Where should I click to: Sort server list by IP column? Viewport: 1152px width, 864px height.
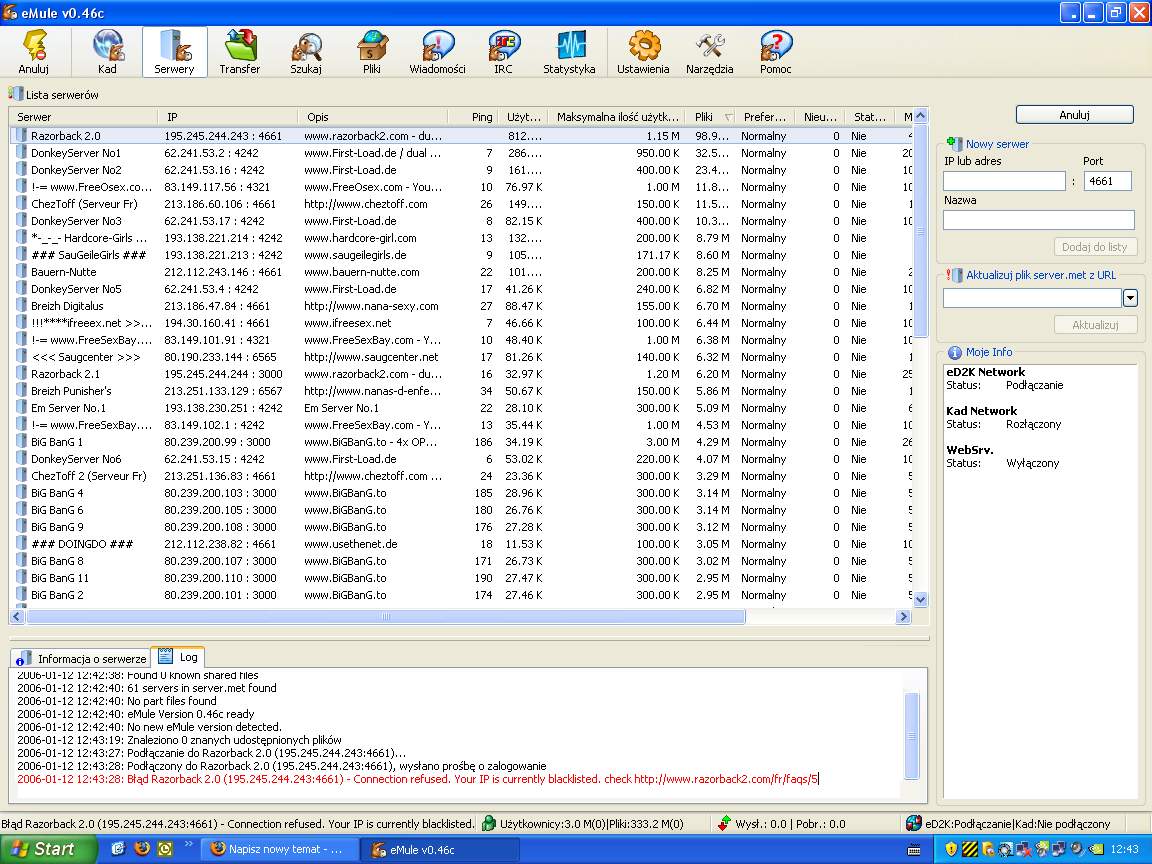(x=228, y=117)
